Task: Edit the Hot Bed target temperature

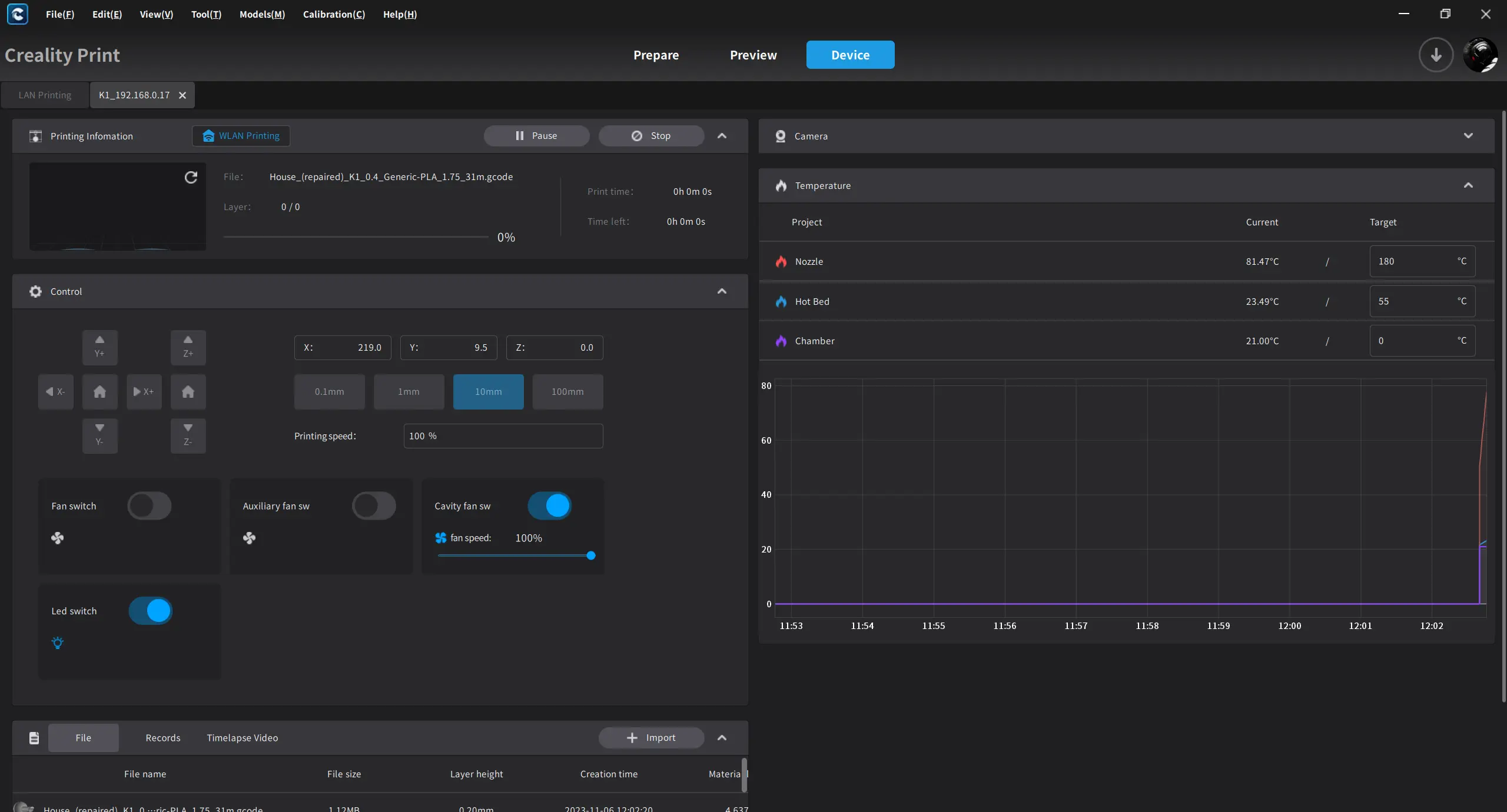Action: click(1422, 301)
